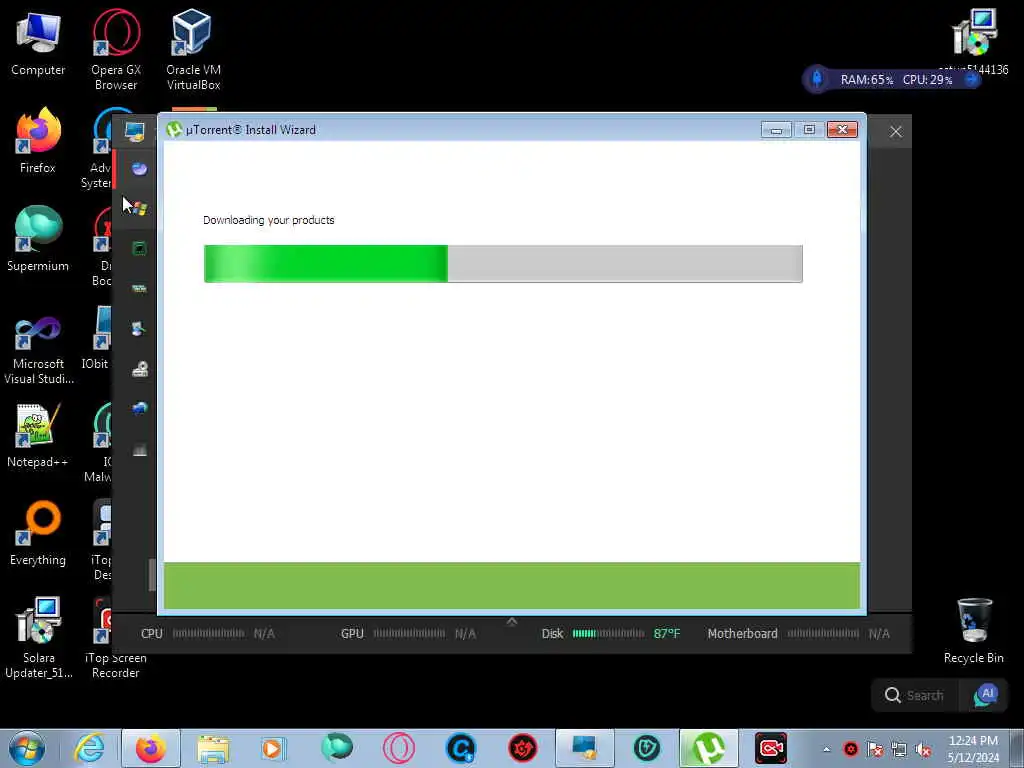Switch to the µTorrent taskbar button
Viewport: 1024px width, 768px height.
pyautogui.click(x=709, y=748)
